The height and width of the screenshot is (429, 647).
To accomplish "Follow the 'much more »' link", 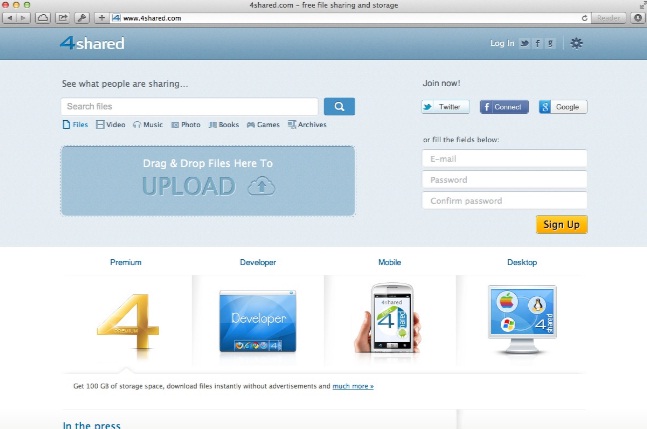I will click(353, 387).
